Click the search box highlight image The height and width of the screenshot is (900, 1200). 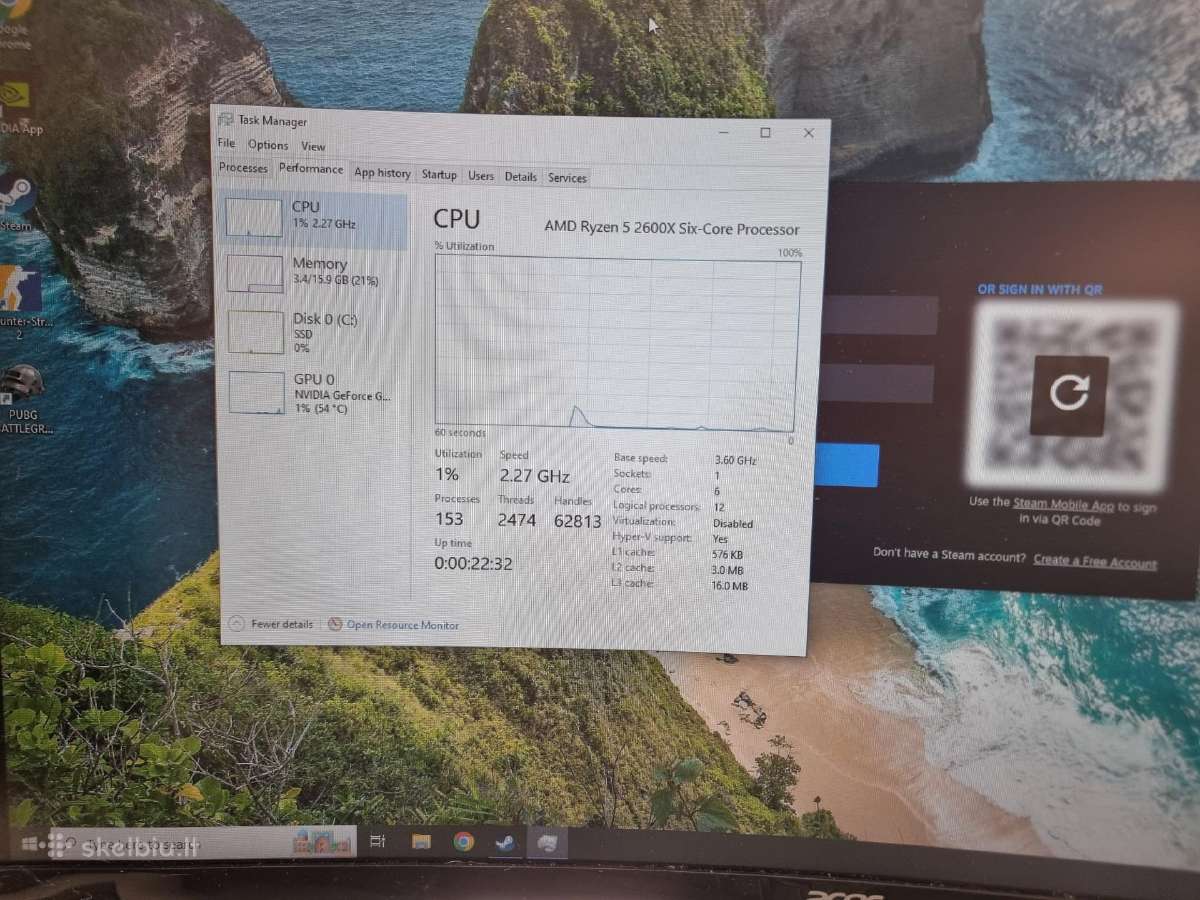pyautogui.click(x=320, y=842)
